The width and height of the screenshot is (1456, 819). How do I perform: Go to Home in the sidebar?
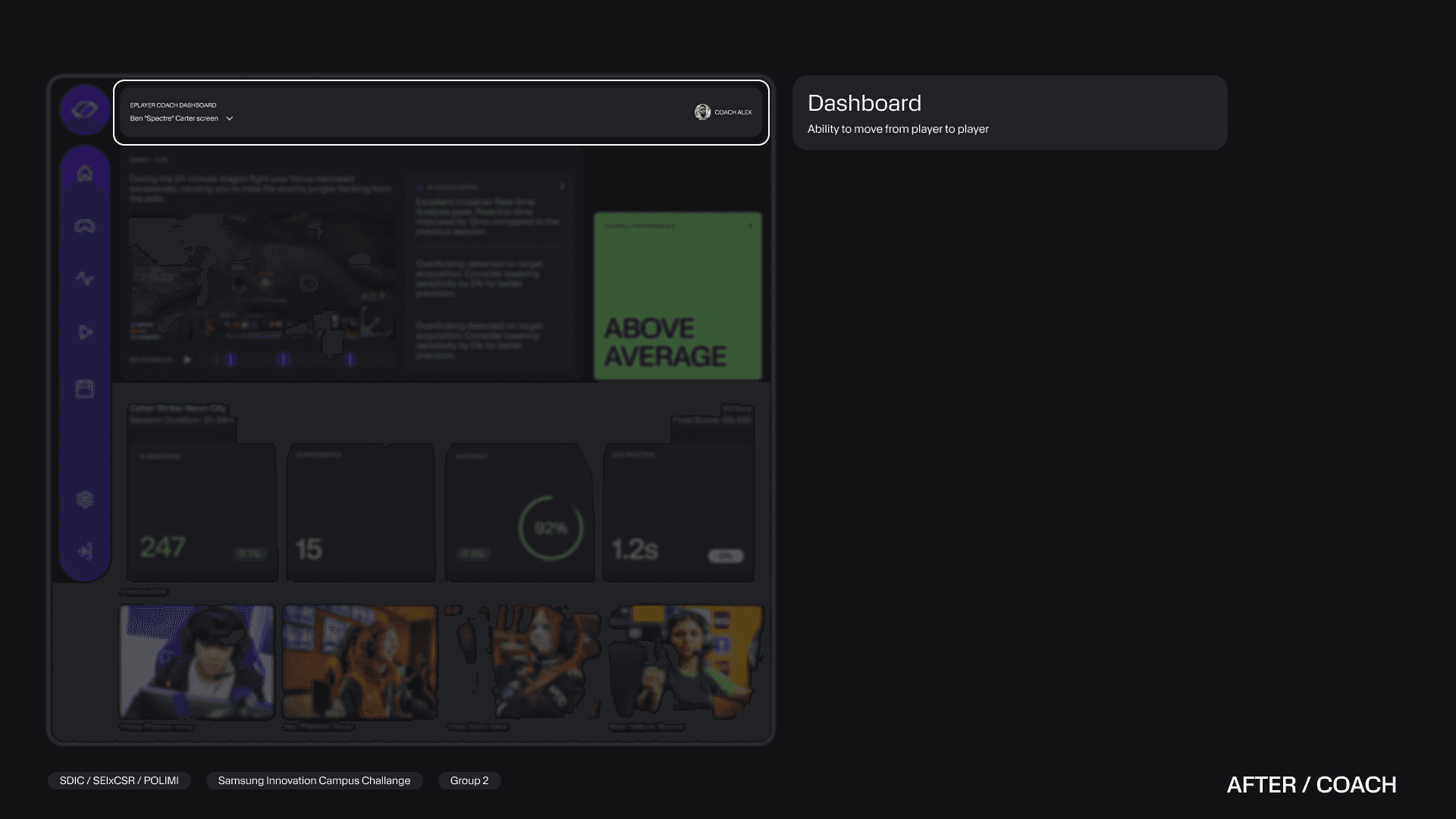(85, 174)
